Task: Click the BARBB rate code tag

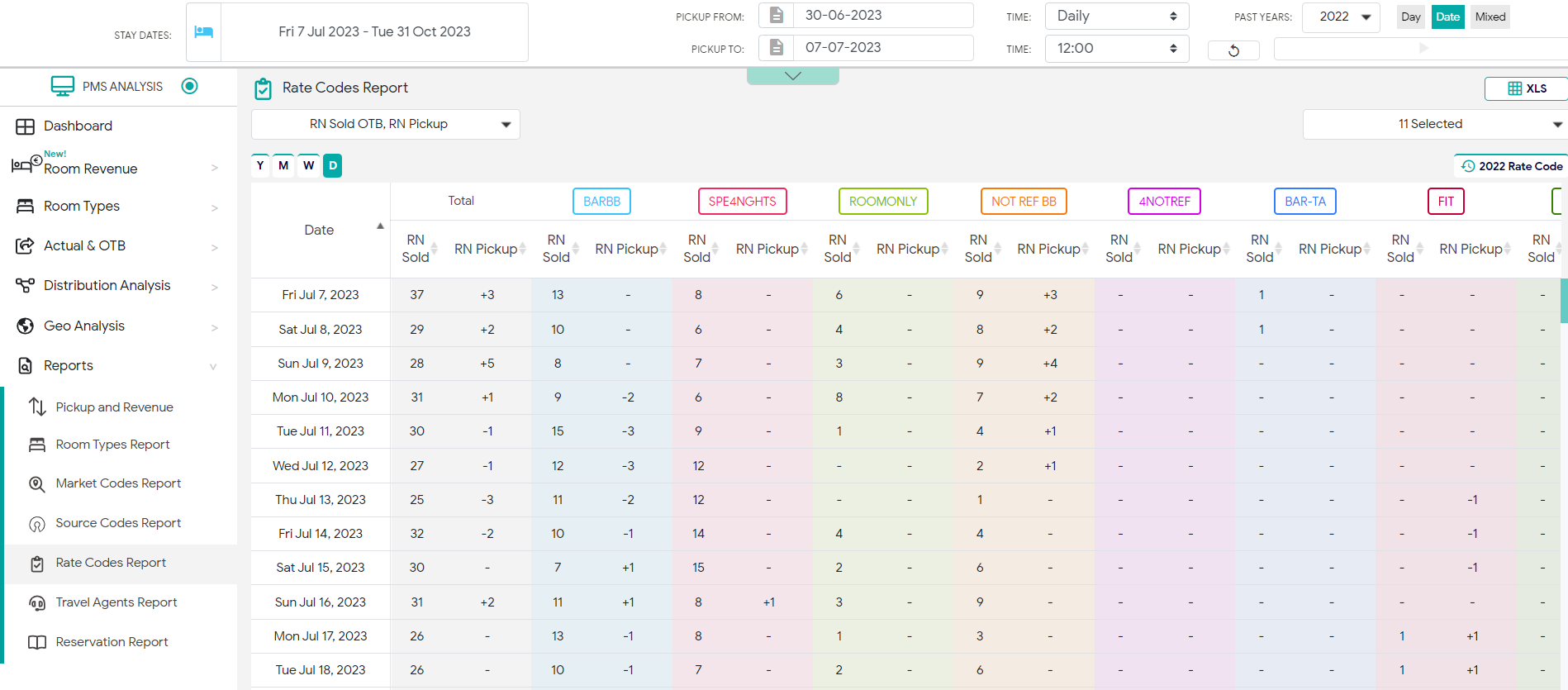Action: (x=601, y=202)
